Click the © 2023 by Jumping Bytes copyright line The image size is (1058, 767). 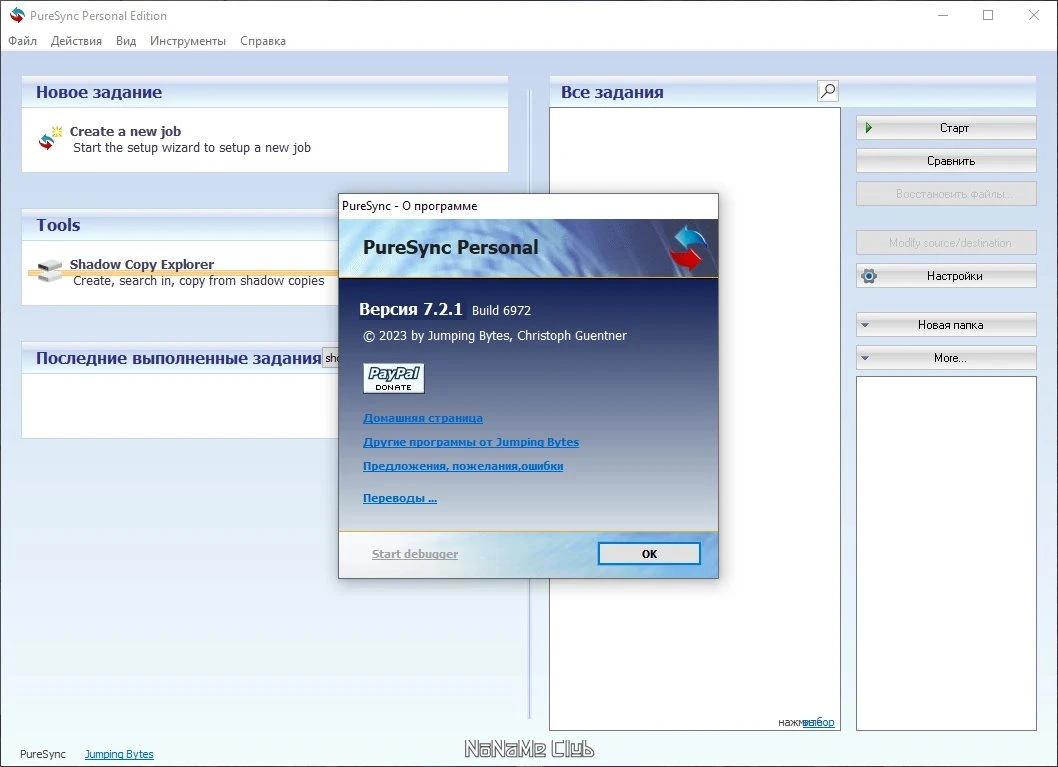pyautogui.click(x=495, y=335)
